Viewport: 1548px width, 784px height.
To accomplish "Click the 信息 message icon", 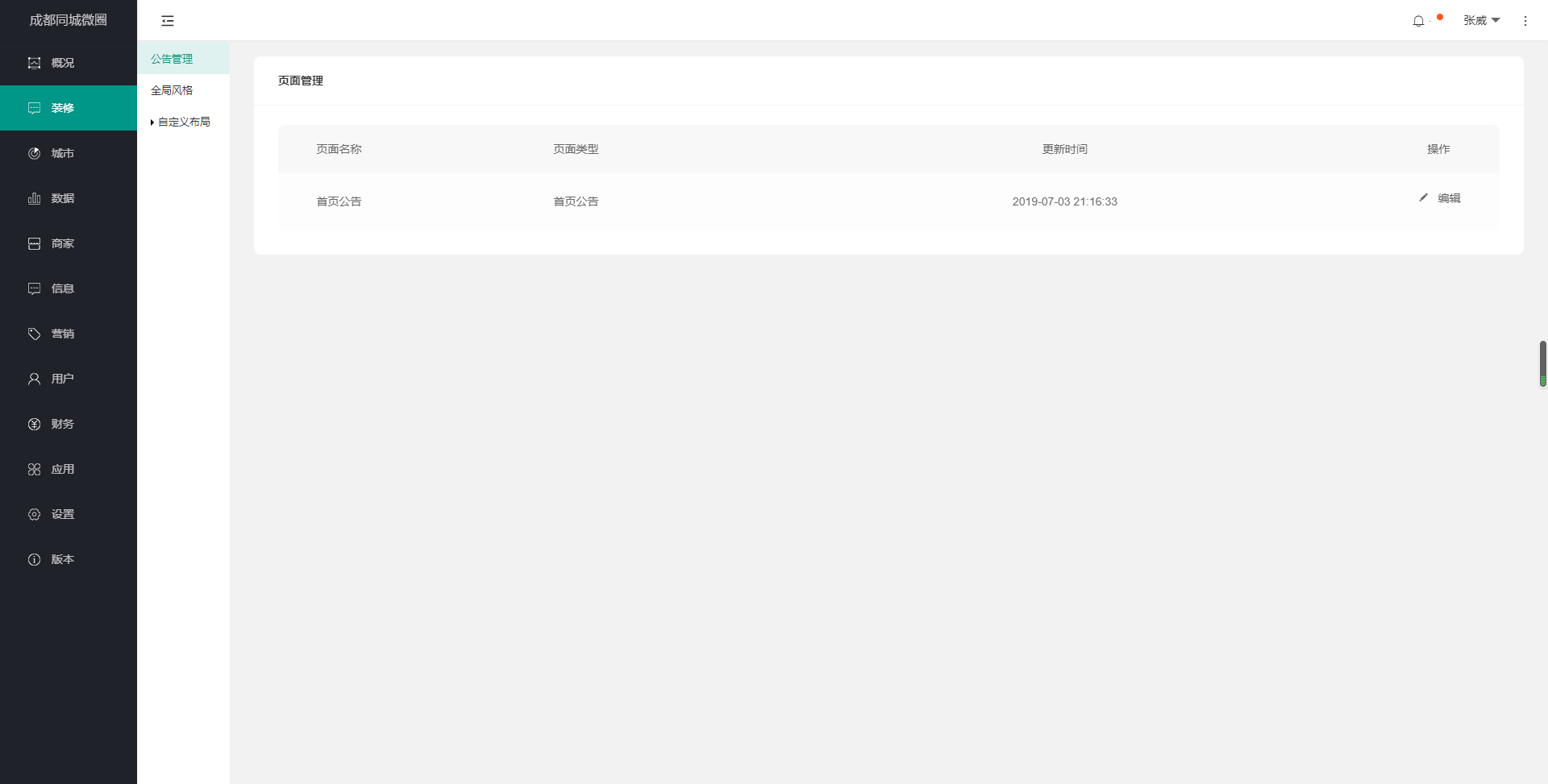I will coord(34,288).
